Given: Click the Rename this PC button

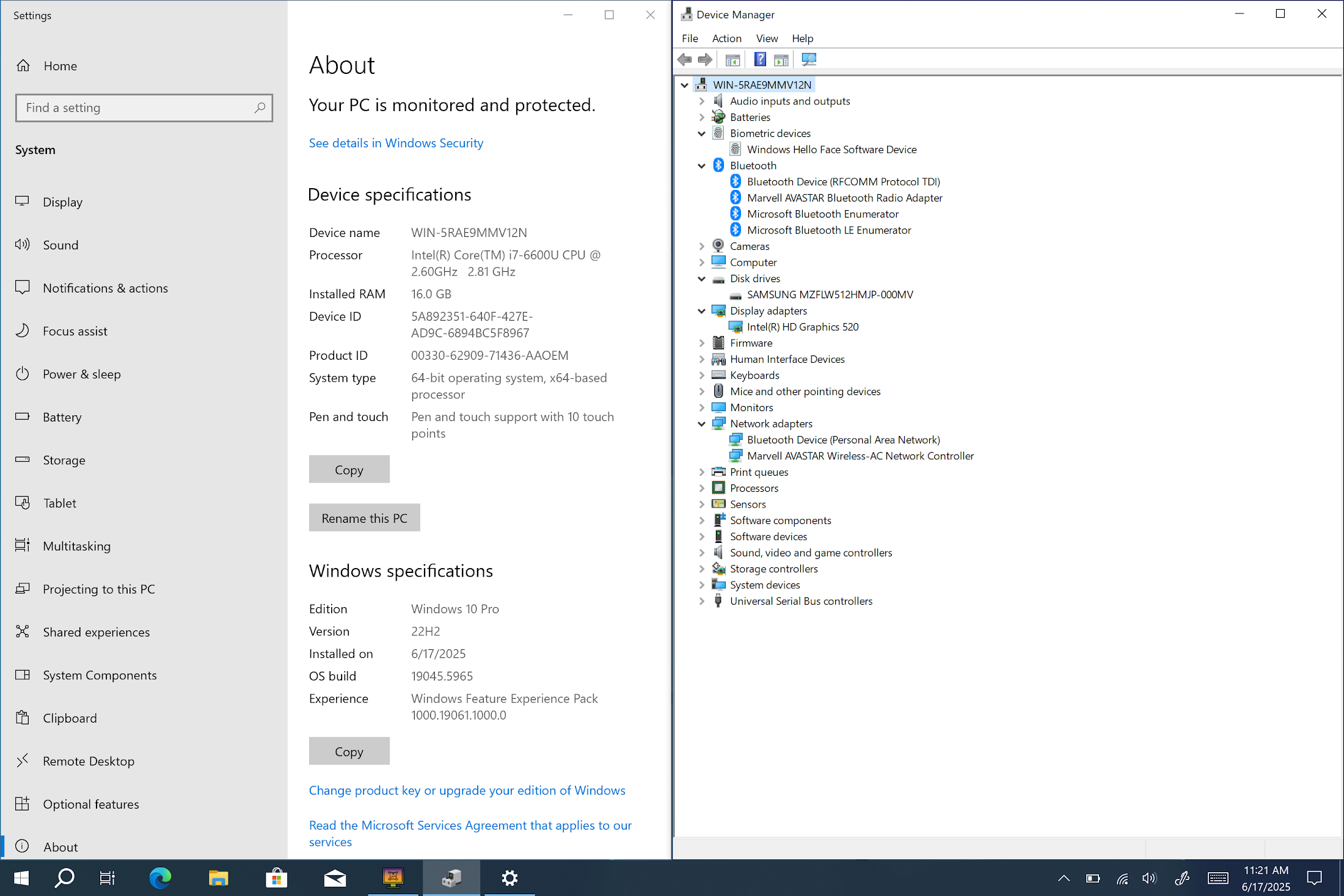Looking at the screenshot, I should tap(364, 518).
